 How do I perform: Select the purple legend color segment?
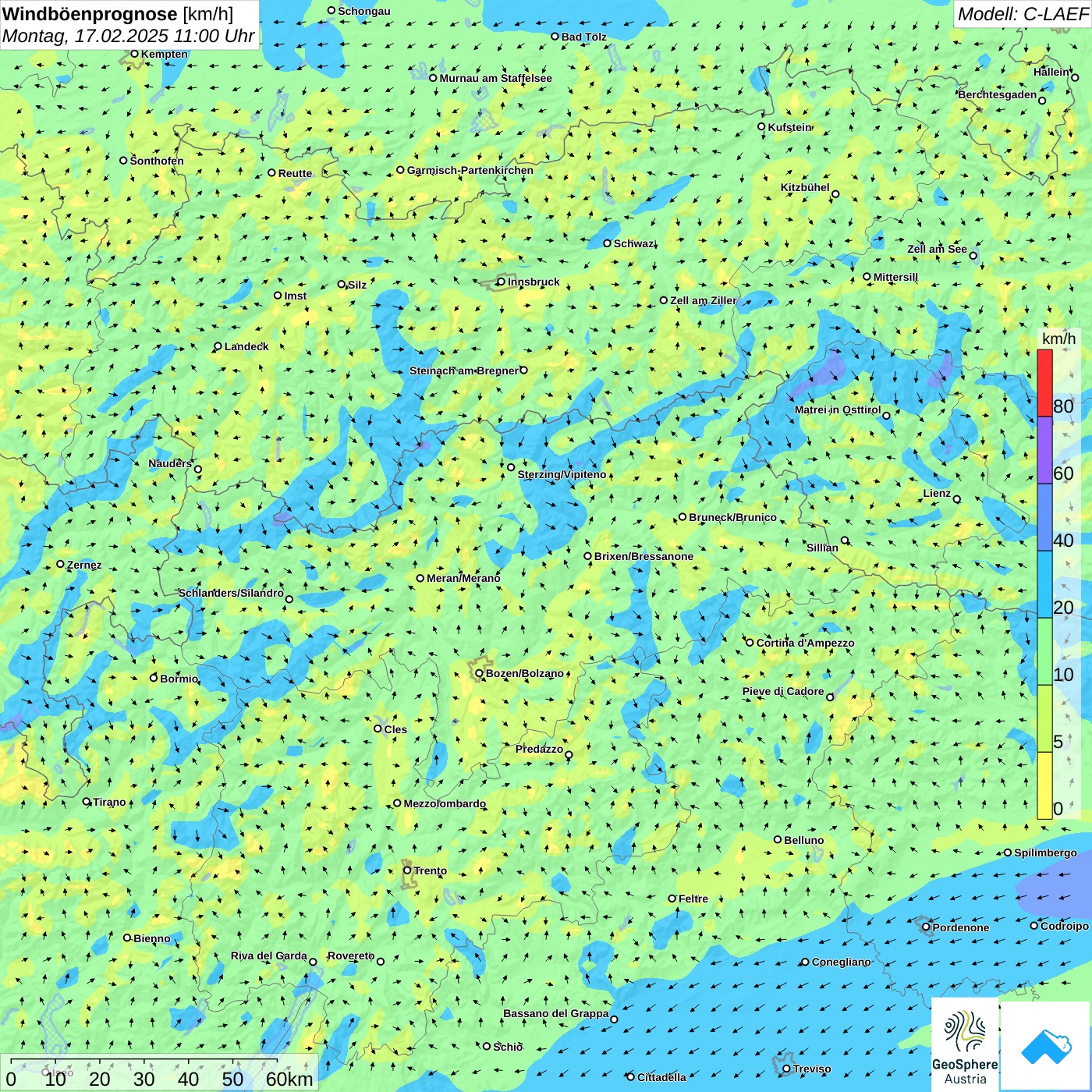[x=1044, y=450]
